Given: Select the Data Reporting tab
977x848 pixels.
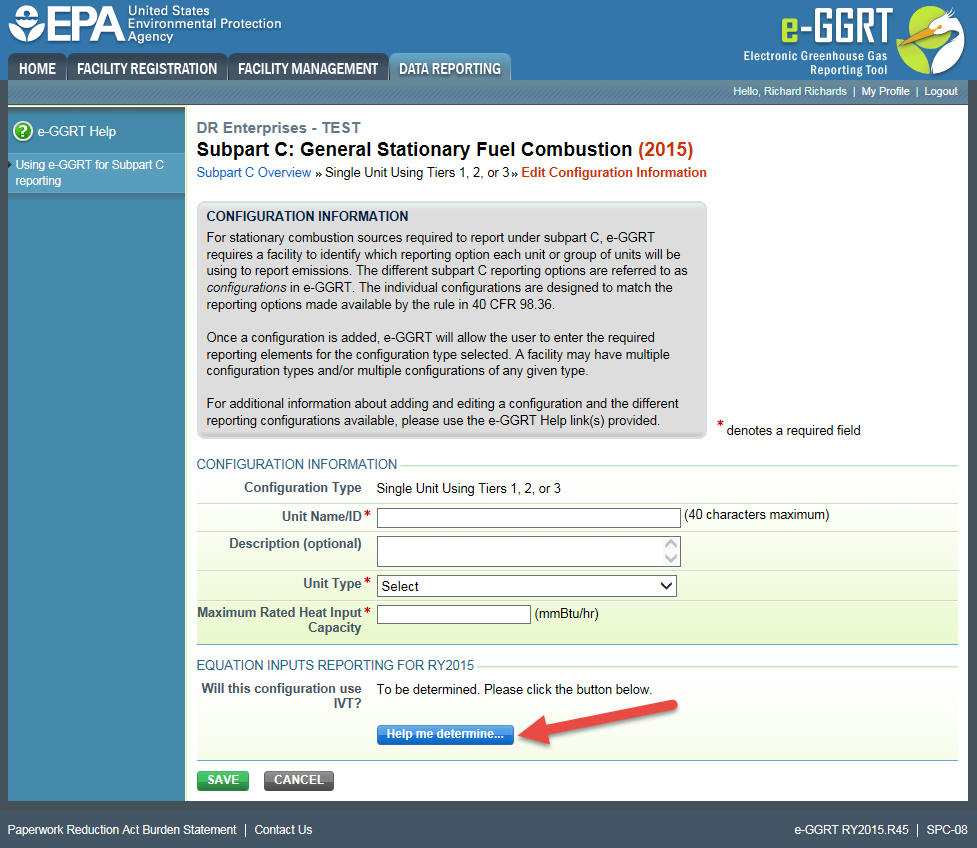Looking at the screenshot, I should click(450, 69).
